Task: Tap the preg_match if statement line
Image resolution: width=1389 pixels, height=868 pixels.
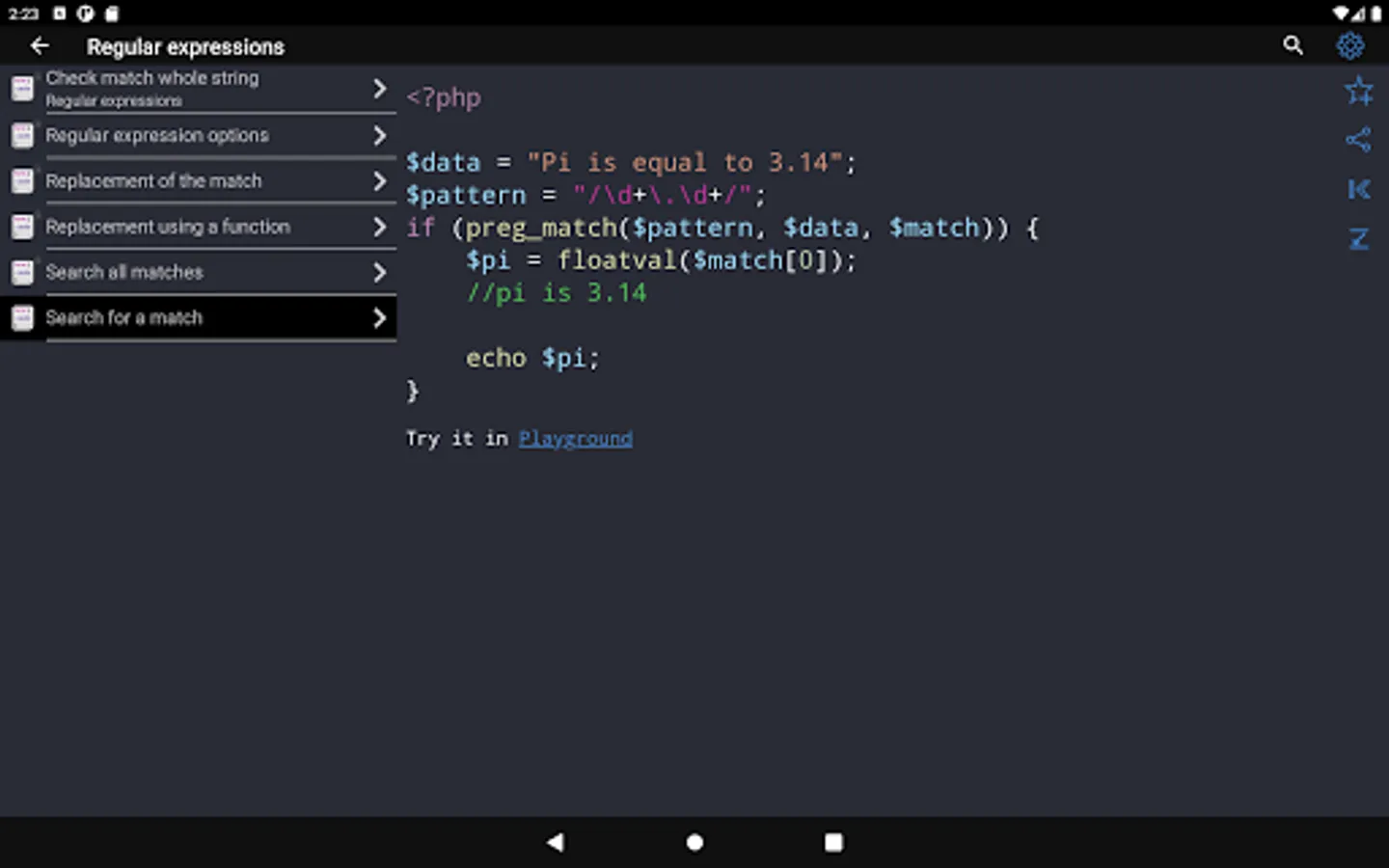Action: click(722, 228)
